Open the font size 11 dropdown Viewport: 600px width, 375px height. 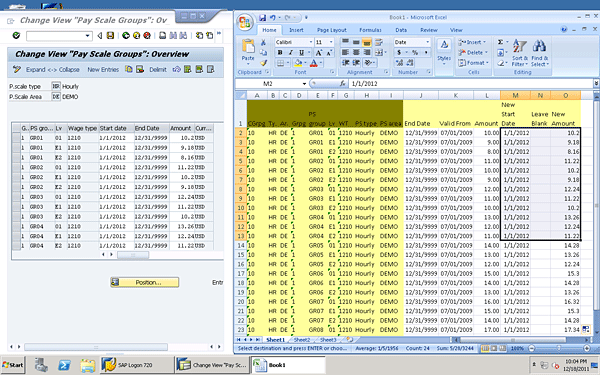tap(331, 42)
